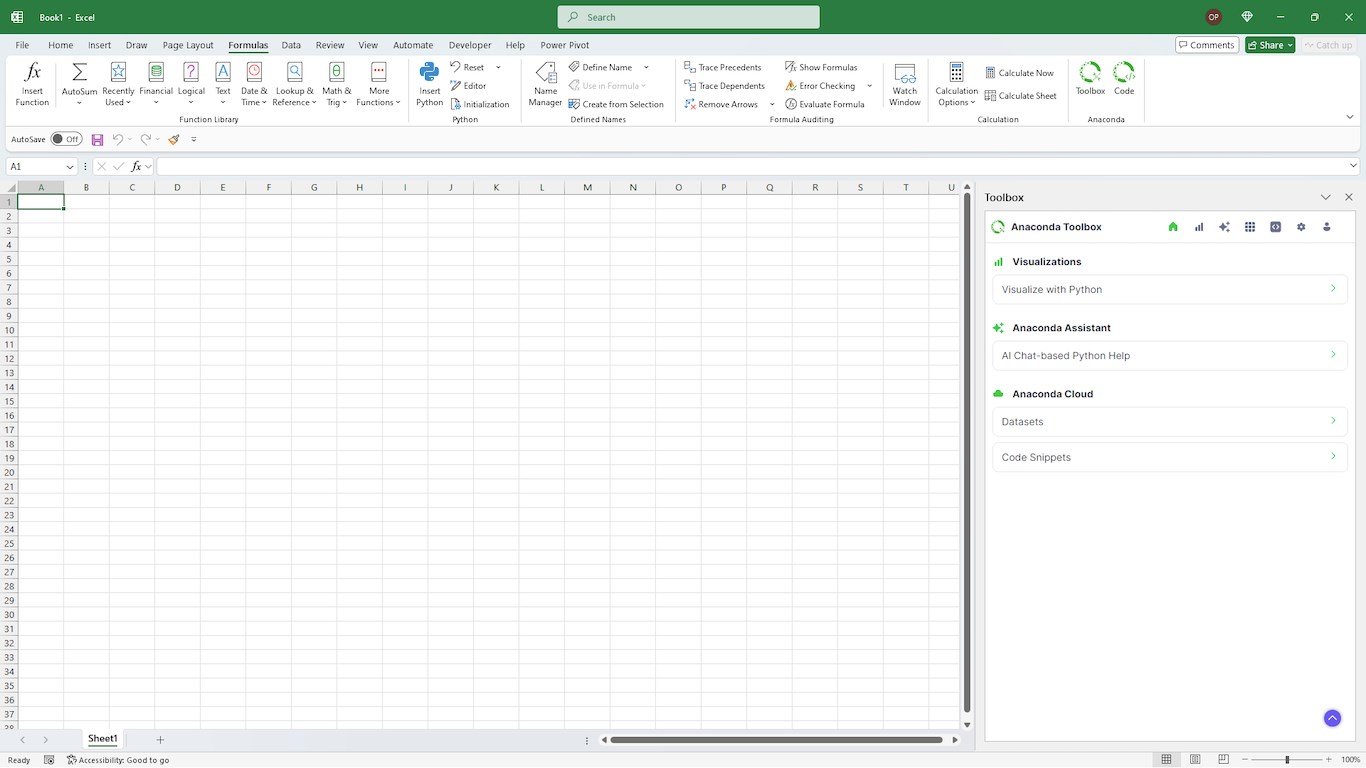Expand the formula bar
The image size is (1366, 768).
1354,166
